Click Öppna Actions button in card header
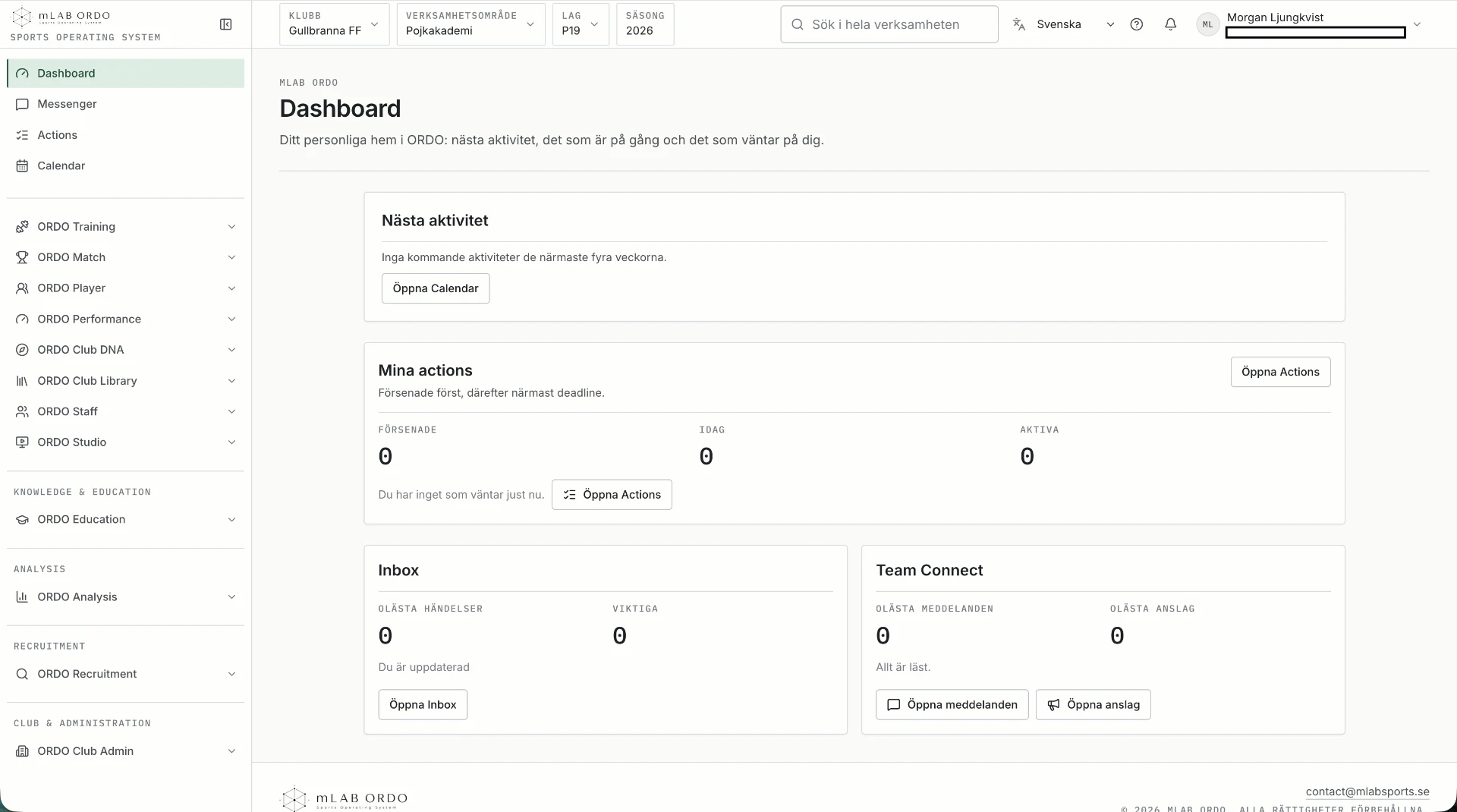Screen dimensions: 1457x812 [1280, 372]
